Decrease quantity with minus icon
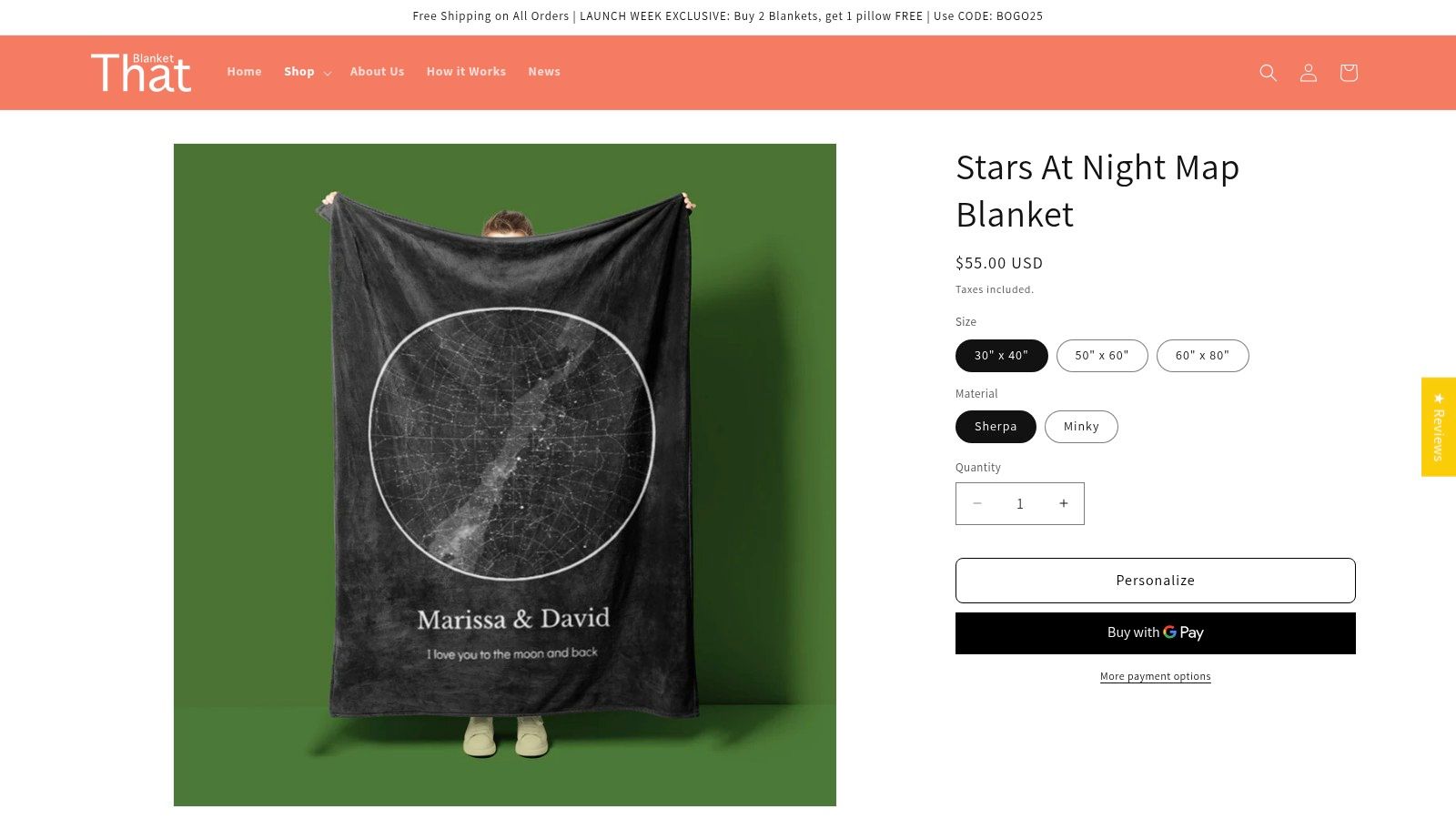This screenshot has height=819, width=1456. click(x=977, y=503)
